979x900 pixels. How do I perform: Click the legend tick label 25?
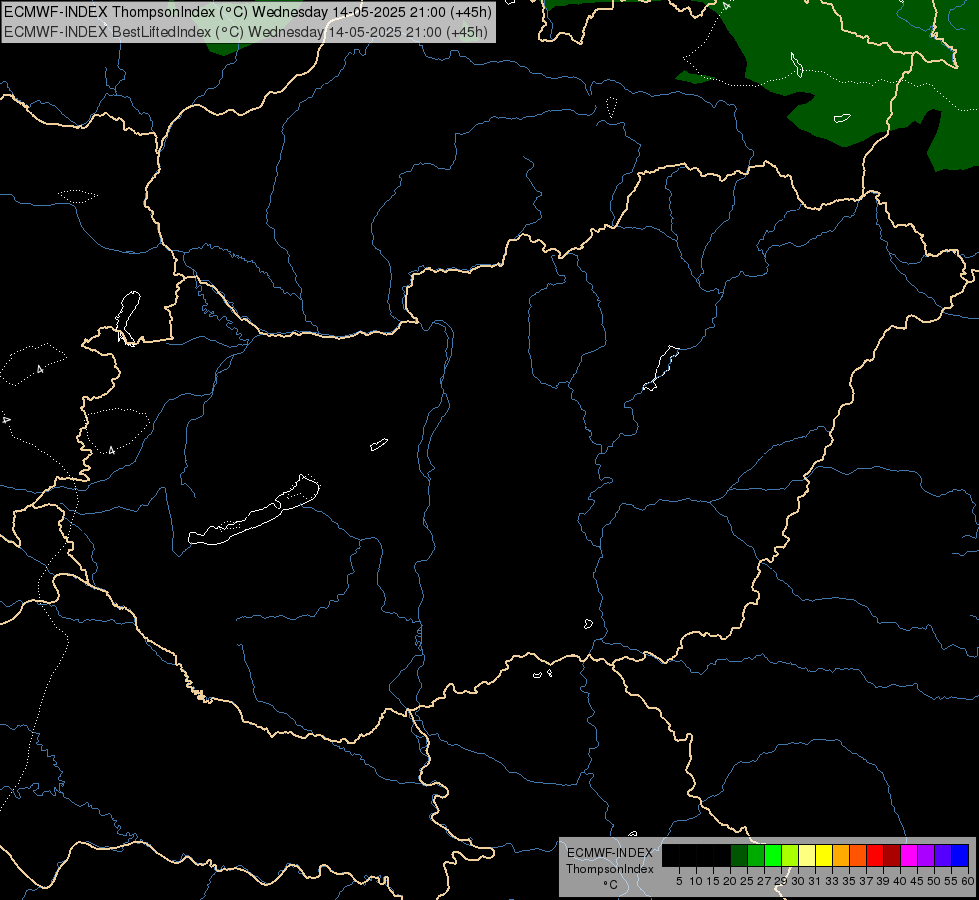point(747,881)
